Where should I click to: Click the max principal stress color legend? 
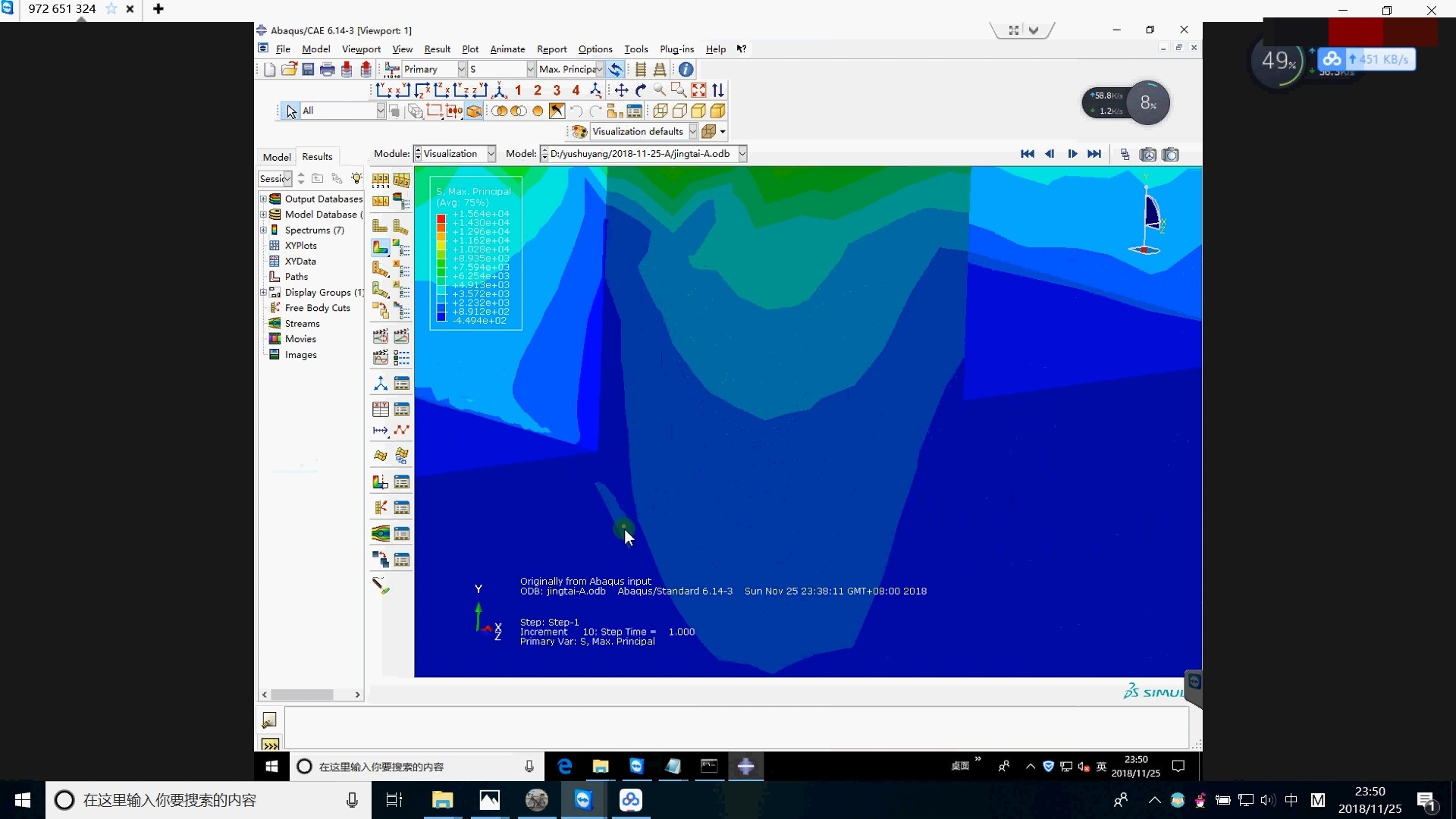(x=475, y=255)
